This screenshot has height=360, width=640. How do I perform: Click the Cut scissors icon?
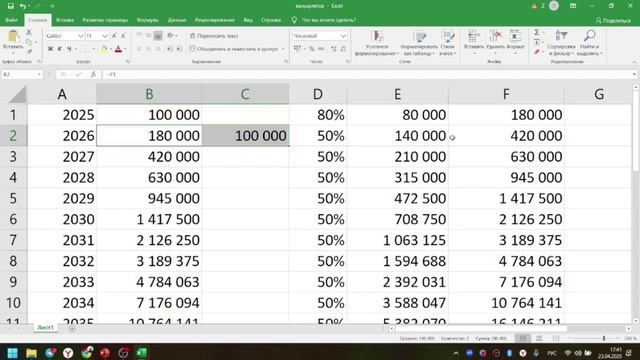[29, 32]
